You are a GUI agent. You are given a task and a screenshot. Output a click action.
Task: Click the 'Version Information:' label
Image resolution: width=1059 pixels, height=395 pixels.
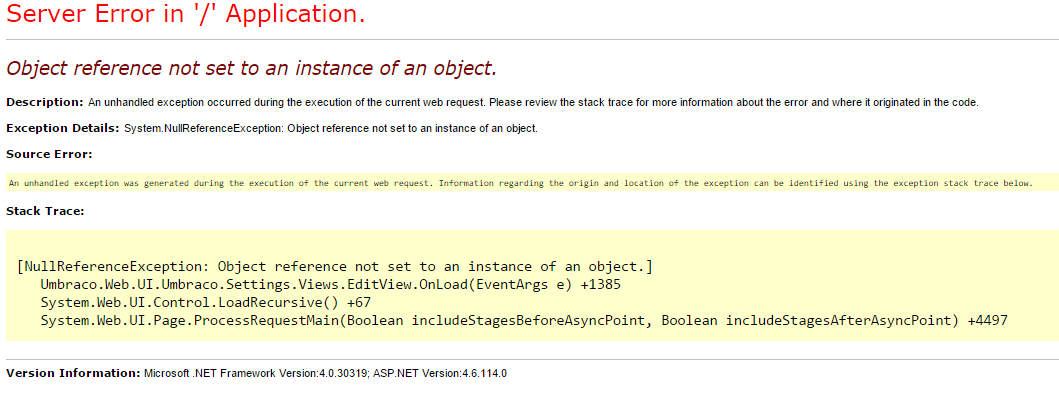point(73,373)
